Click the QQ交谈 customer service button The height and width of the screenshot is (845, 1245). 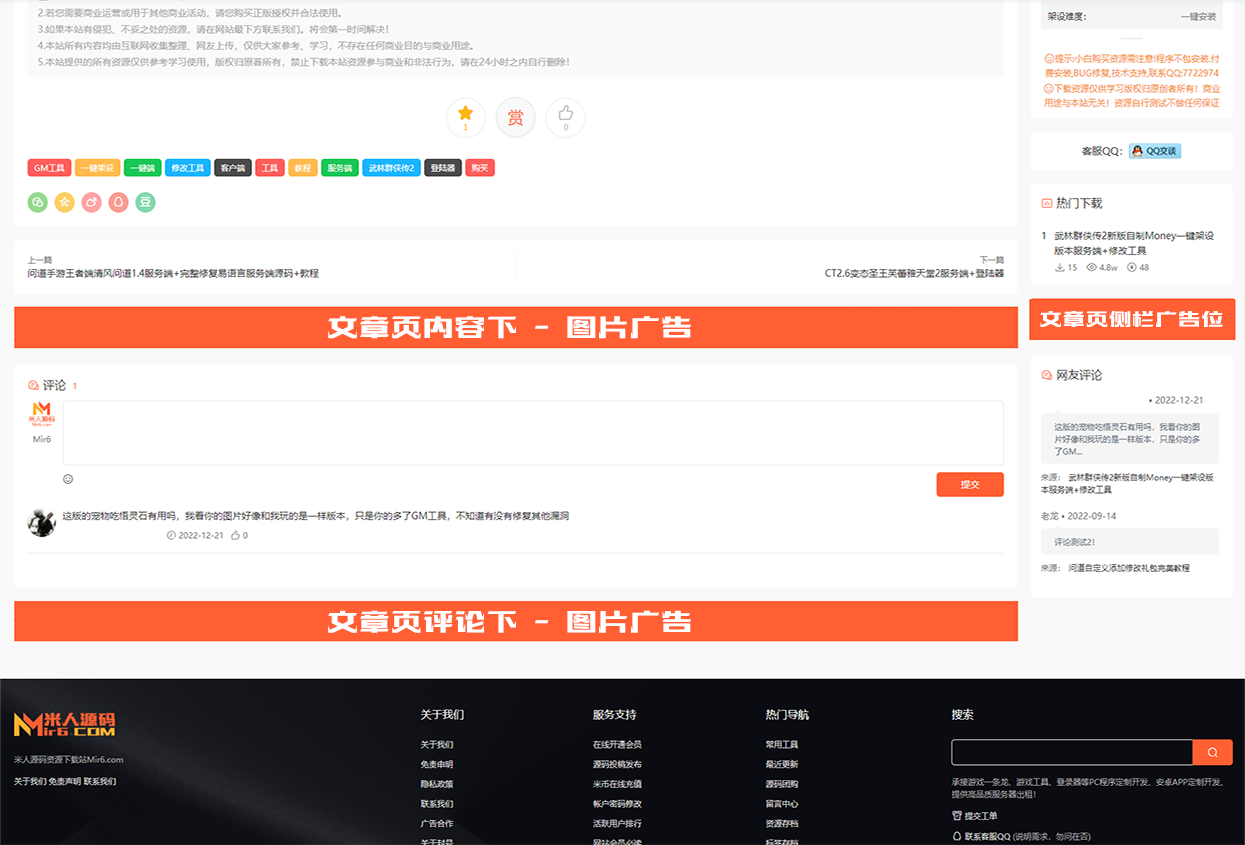(x=1155, y=151)
